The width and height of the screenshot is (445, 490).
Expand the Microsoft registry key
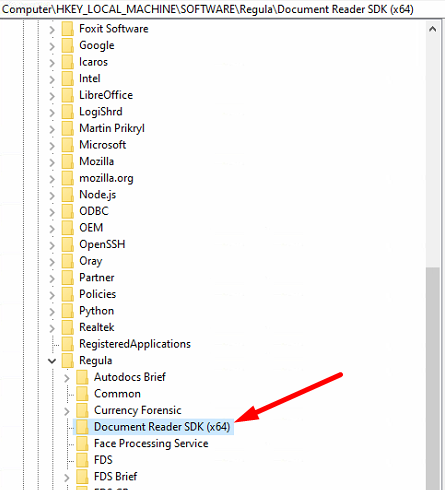coord(52,146)
